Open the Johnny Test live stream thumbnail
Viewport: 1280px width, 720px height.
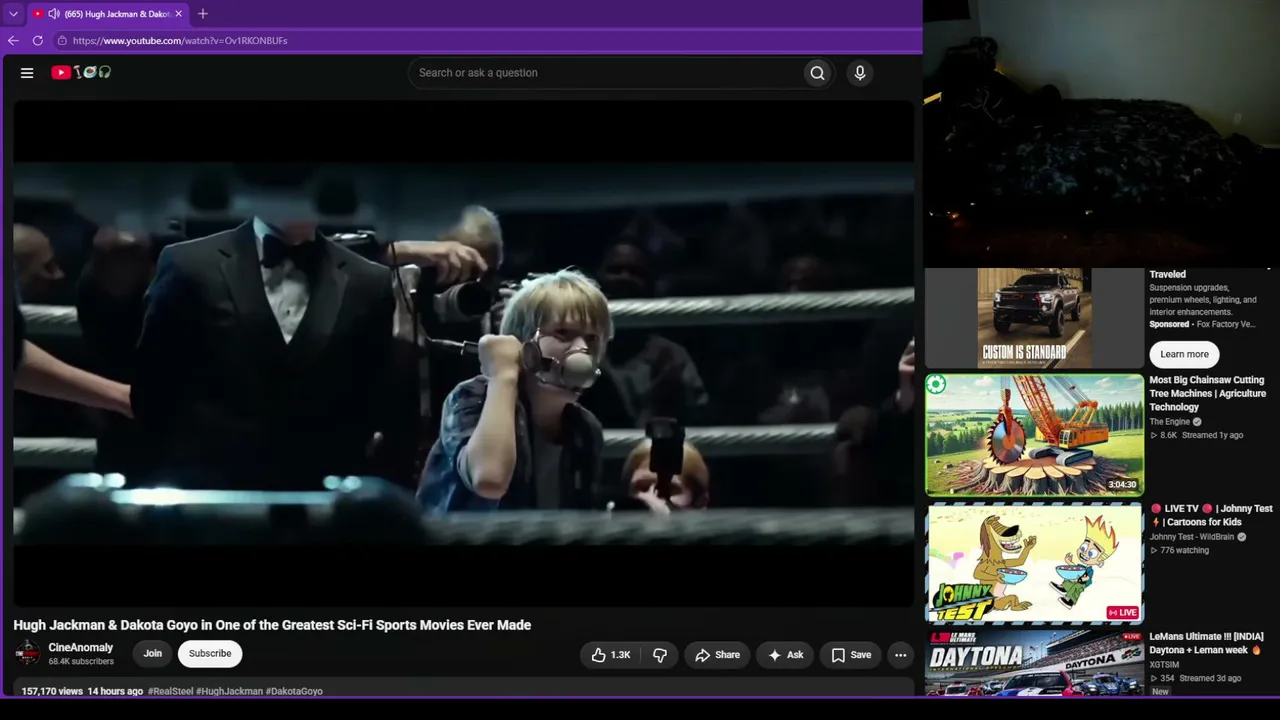click(x=1034, y=564)
